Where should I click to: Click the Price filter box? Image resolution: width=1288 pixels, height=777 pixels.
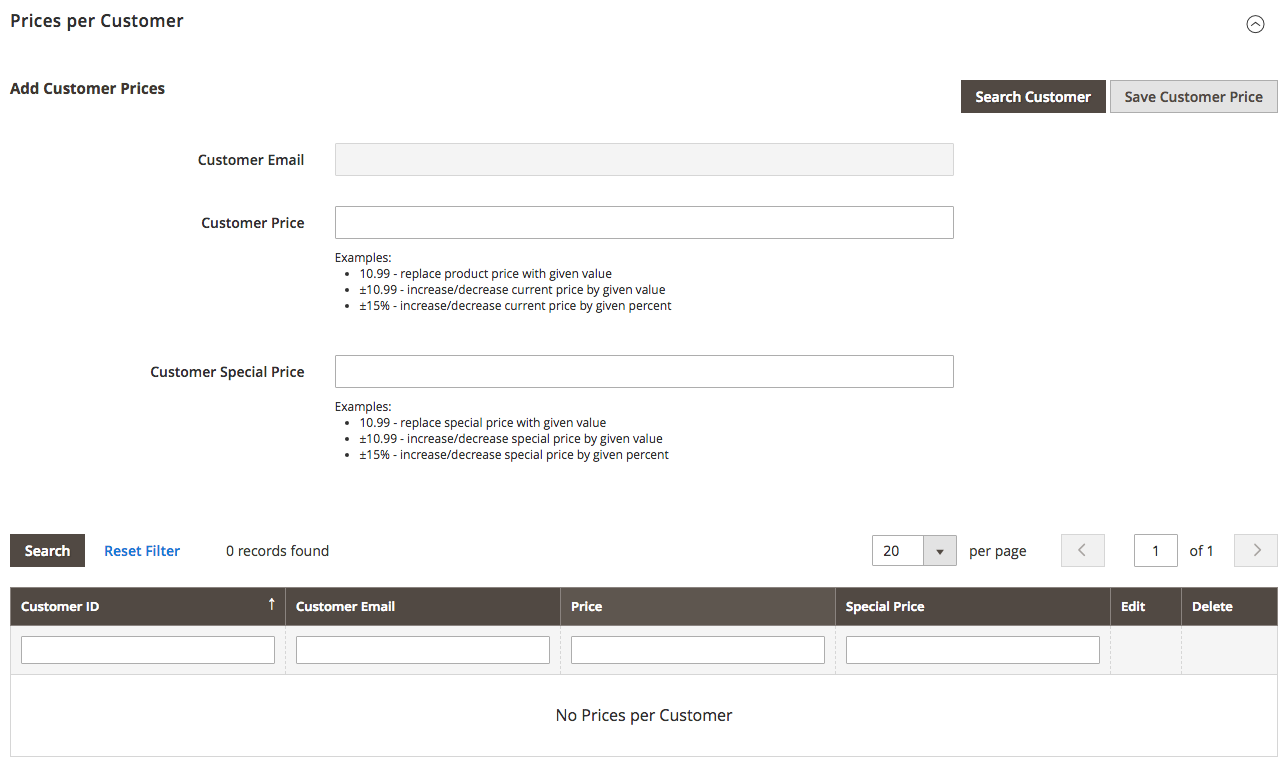698,650
